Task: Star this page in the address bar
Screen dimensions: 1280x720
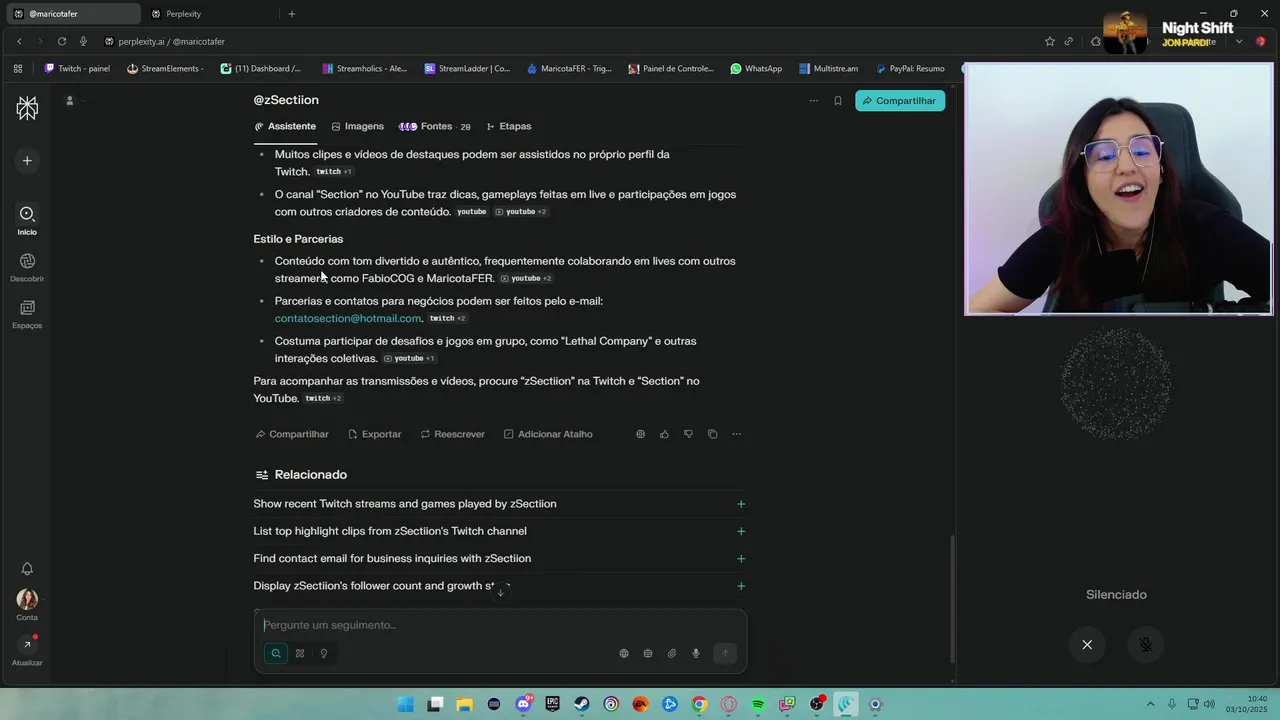Action: [1050, 41]
